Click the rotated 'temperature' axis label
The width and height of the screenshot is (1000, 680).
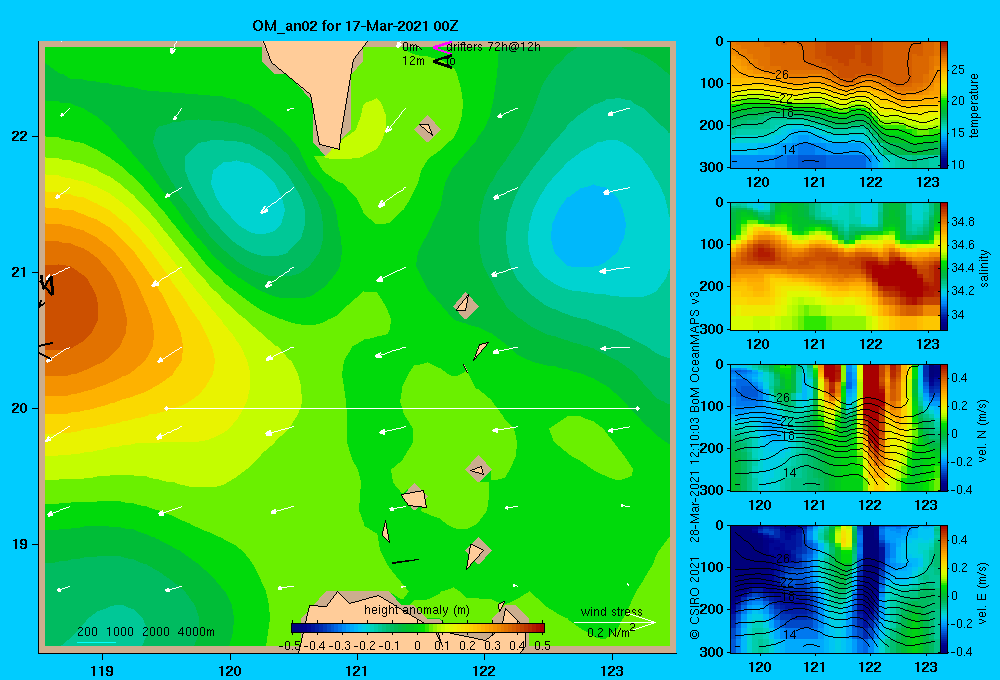tap(974, 105)
